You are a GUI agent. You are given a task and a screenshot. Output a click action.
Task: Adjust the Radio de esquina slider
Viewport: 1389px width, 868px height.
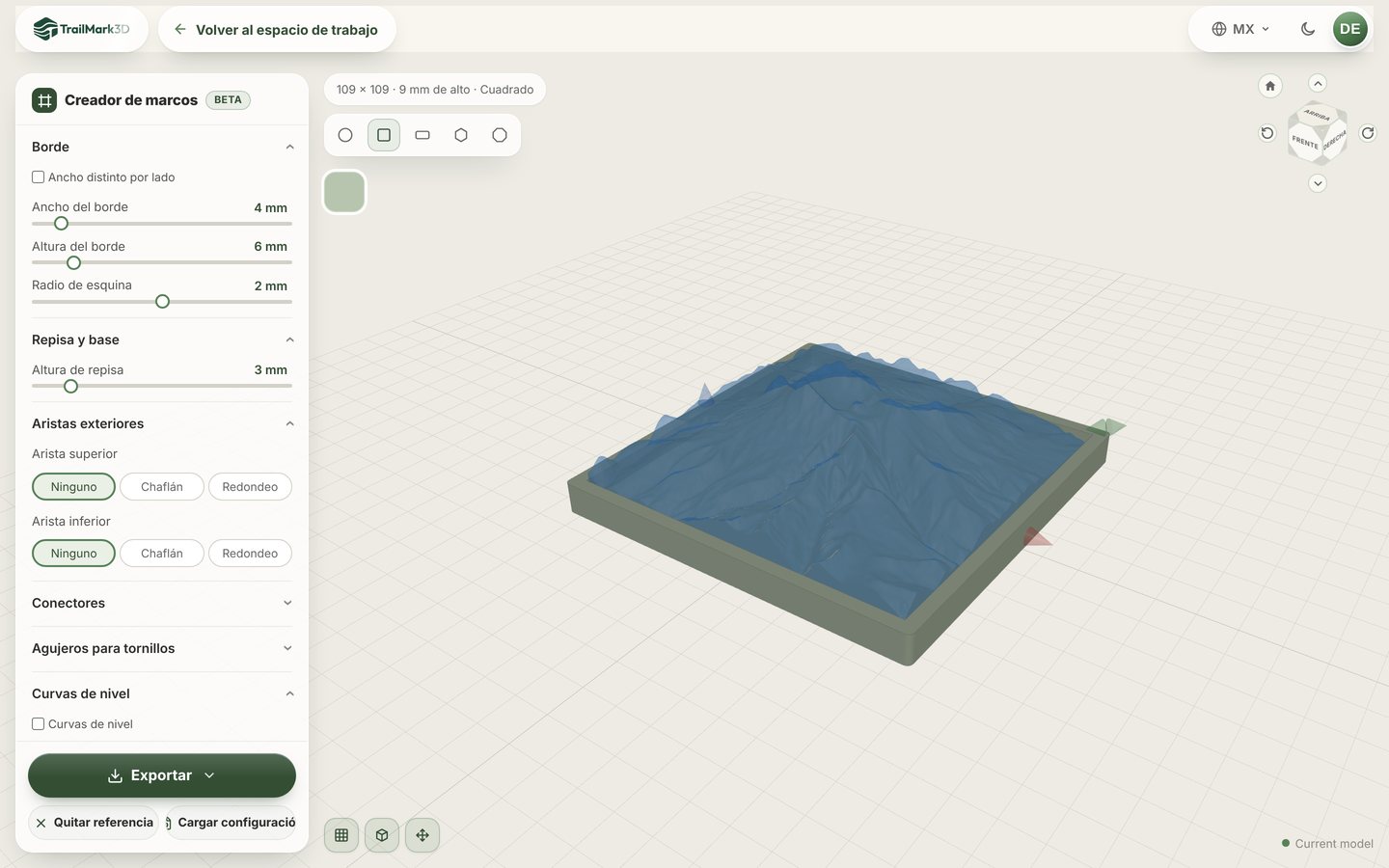tap(162, 302)
